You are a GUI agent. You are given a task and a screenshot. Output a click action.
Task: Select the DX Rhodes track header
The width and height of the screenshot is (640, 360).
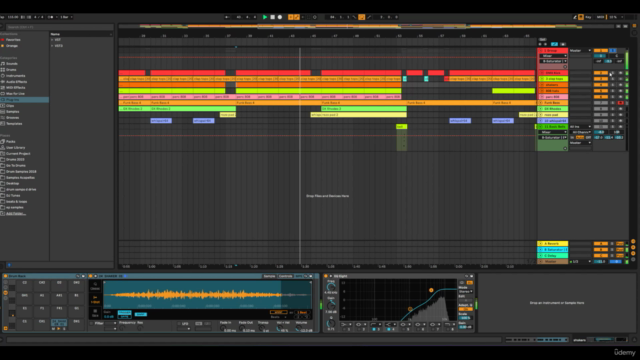[x=553, y=109]
